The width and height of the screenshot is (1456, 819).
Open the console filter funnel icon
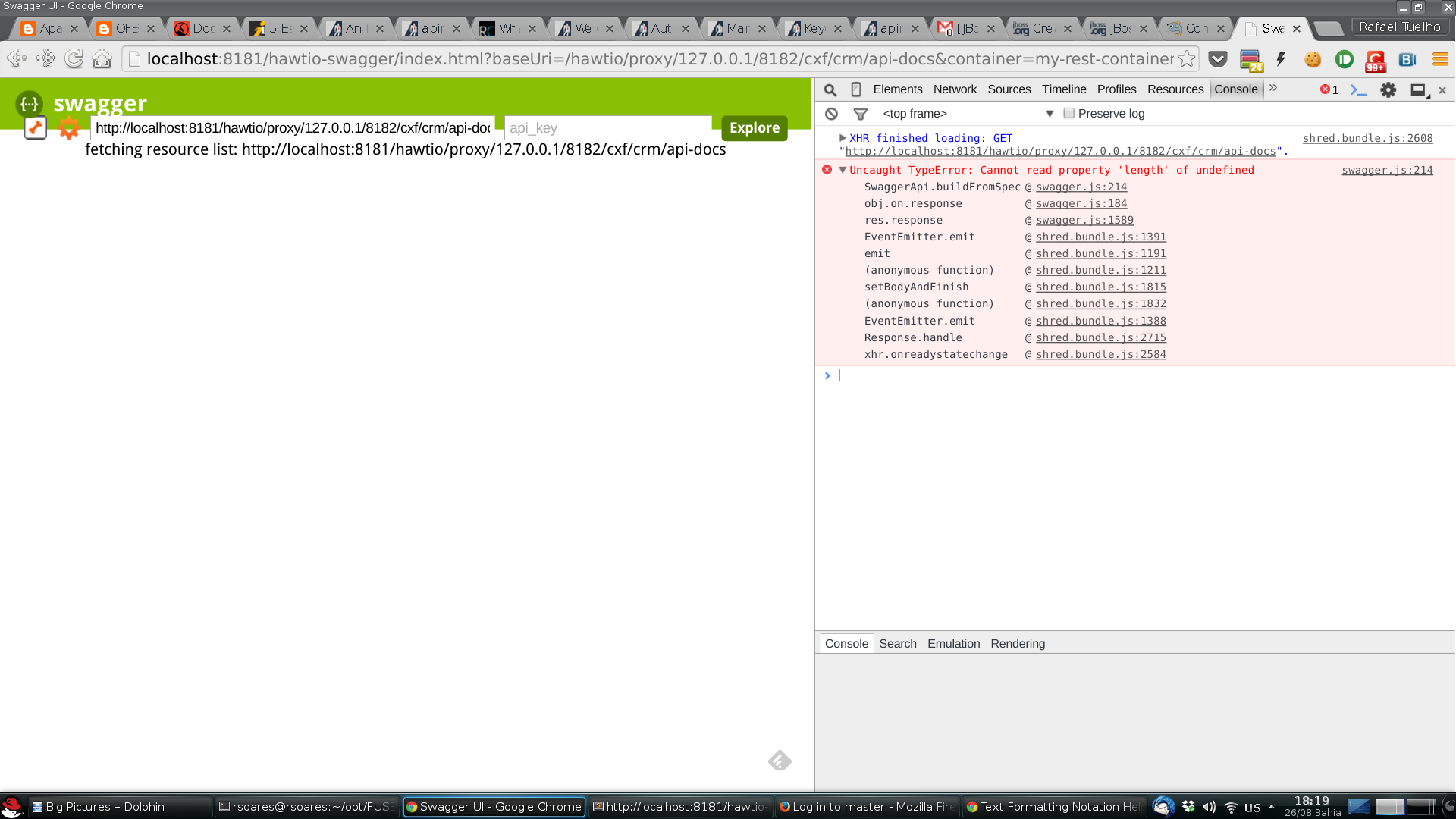tap(860, 114)
